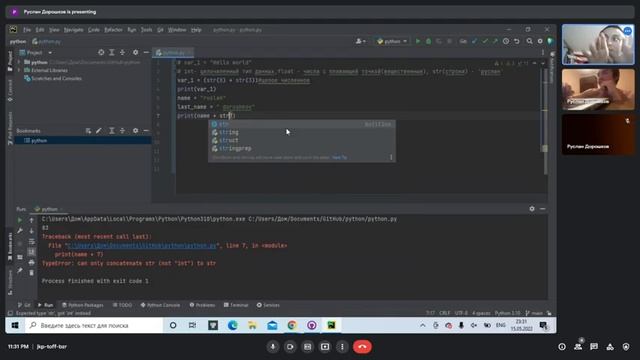640x360 pixels.
Task: Expand External Libraries node
Action: tap(19, 70)
